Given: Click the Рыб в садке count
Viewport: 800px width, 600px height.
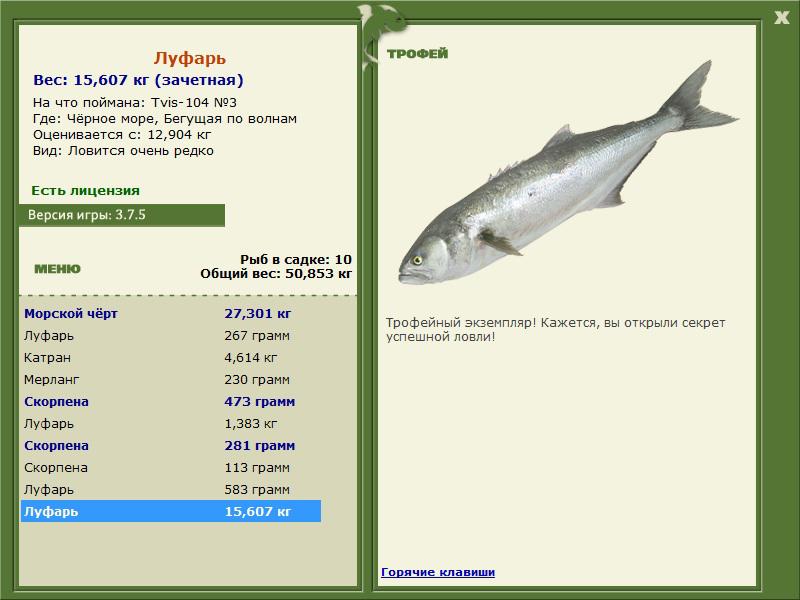Looking at the screenshot, I should point(296,259).
